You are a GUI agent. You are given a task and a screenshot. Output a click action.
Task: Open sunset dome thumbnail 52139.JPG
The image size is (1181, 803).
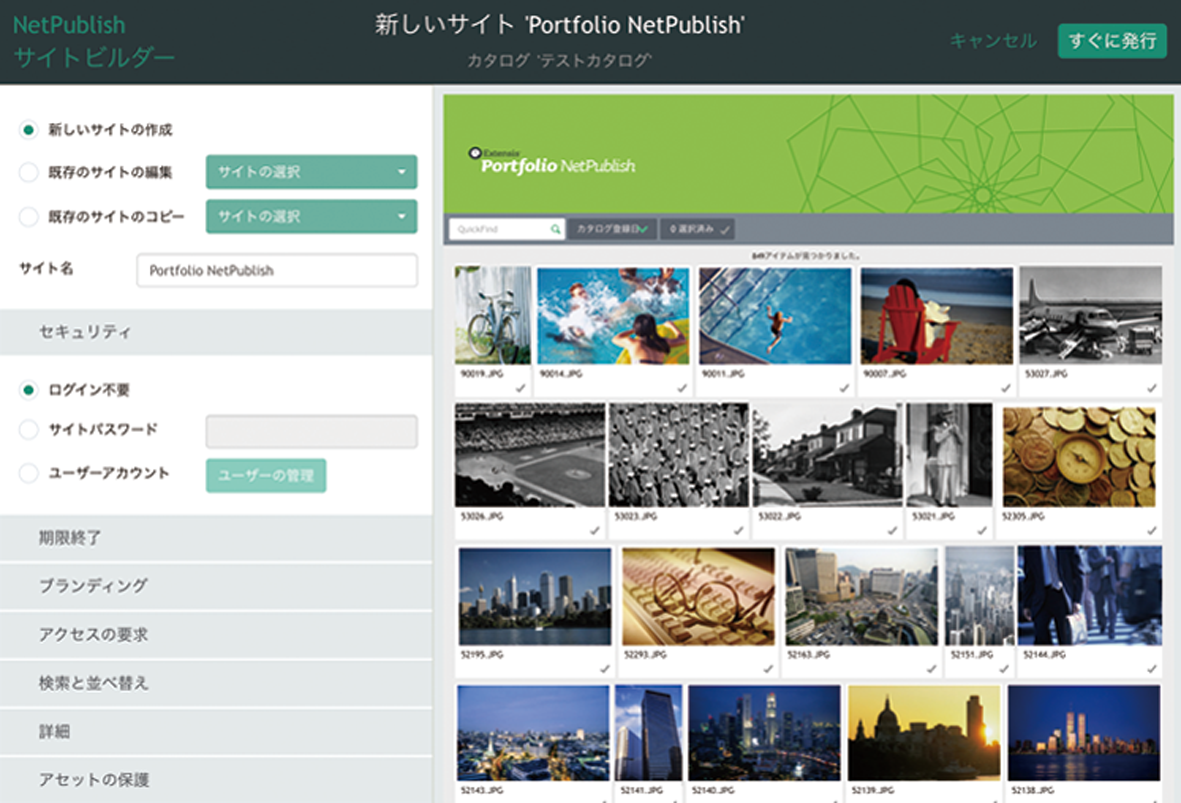pos(924,733)
